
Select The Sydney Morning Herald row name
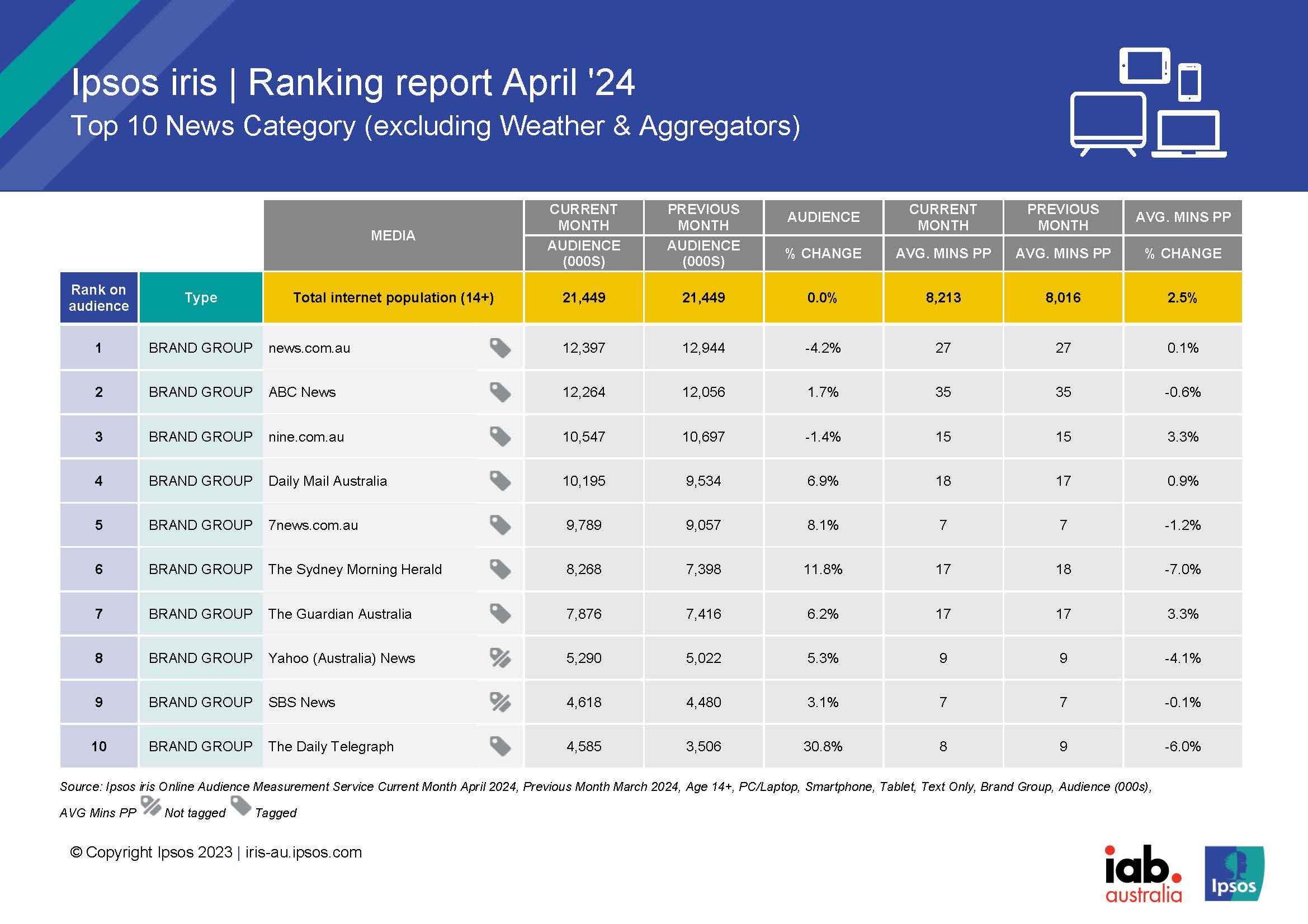click(355, 569)
